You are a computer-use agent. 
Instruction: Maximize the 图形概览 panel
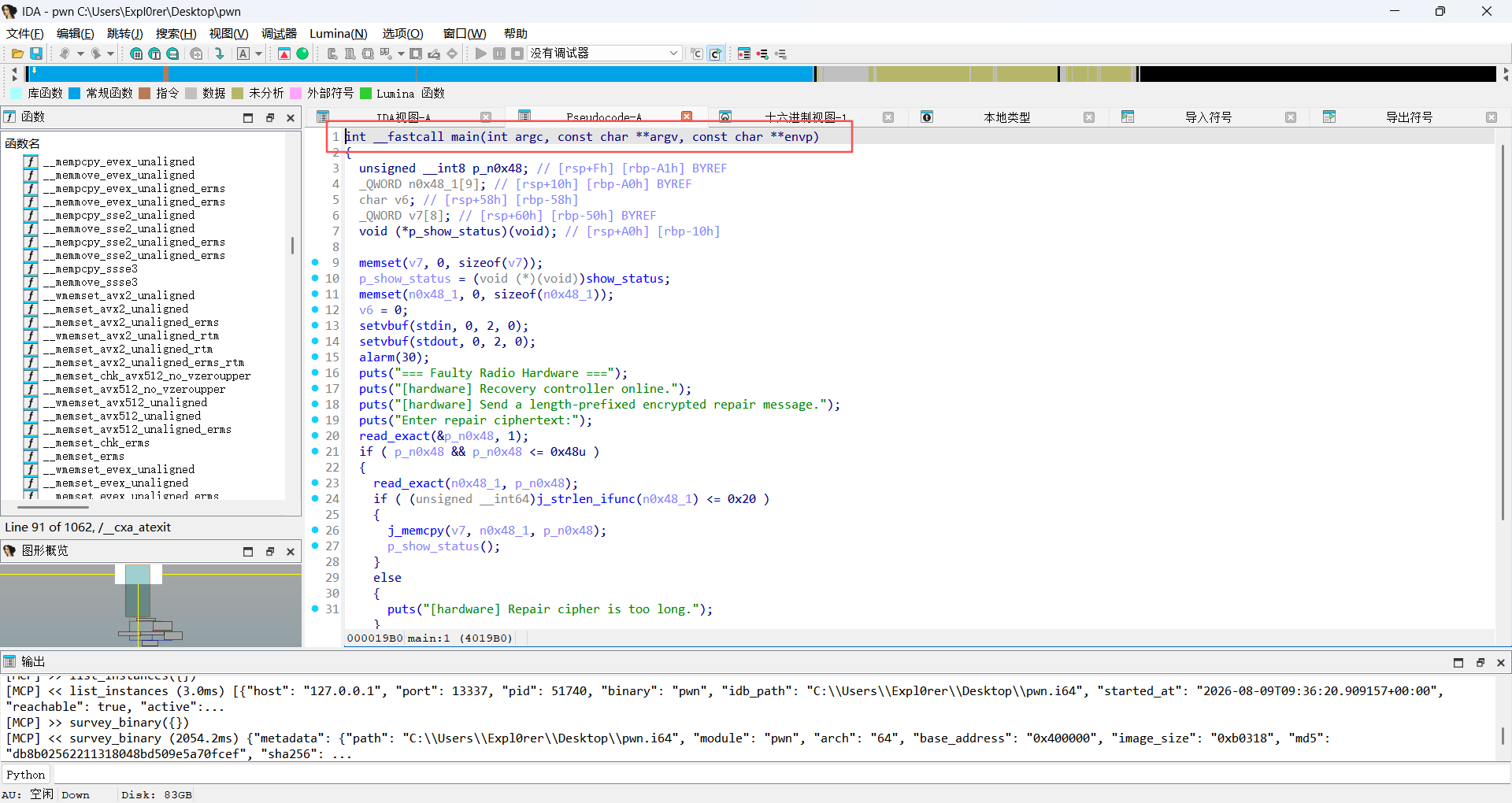tap(248, 551)
